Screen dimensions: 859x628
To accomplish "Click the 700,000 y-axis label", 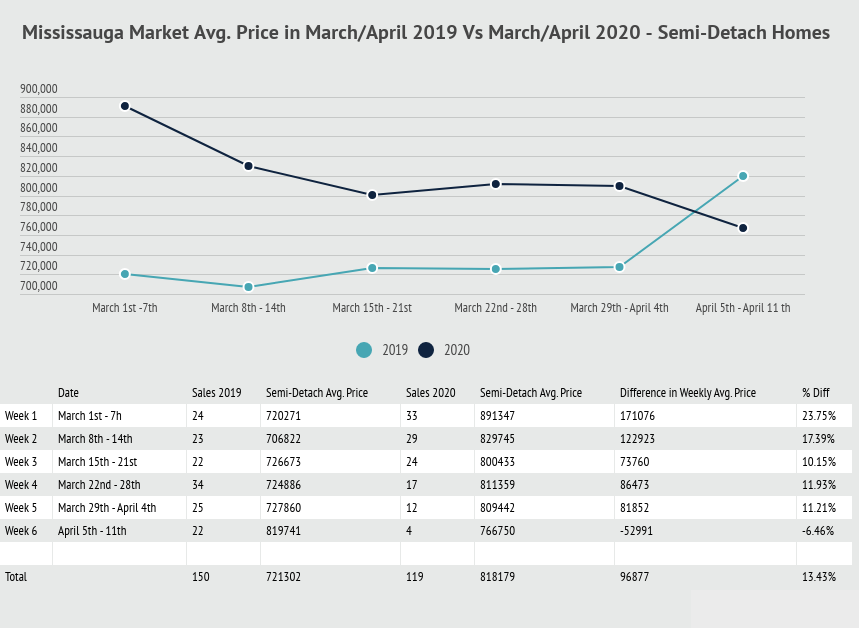I will tap(39, 286).
